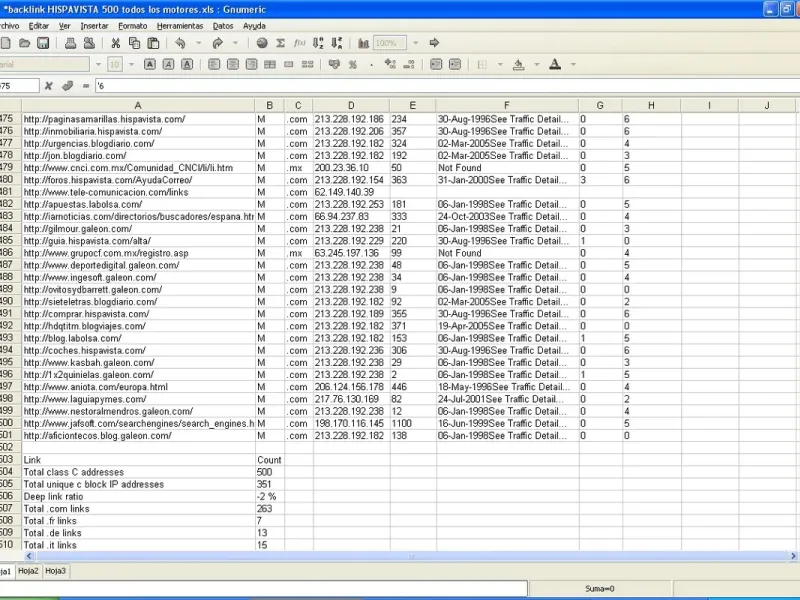Sort descending Z to A
This screenshot has width=800, height=600.
[x=337, y=43]
